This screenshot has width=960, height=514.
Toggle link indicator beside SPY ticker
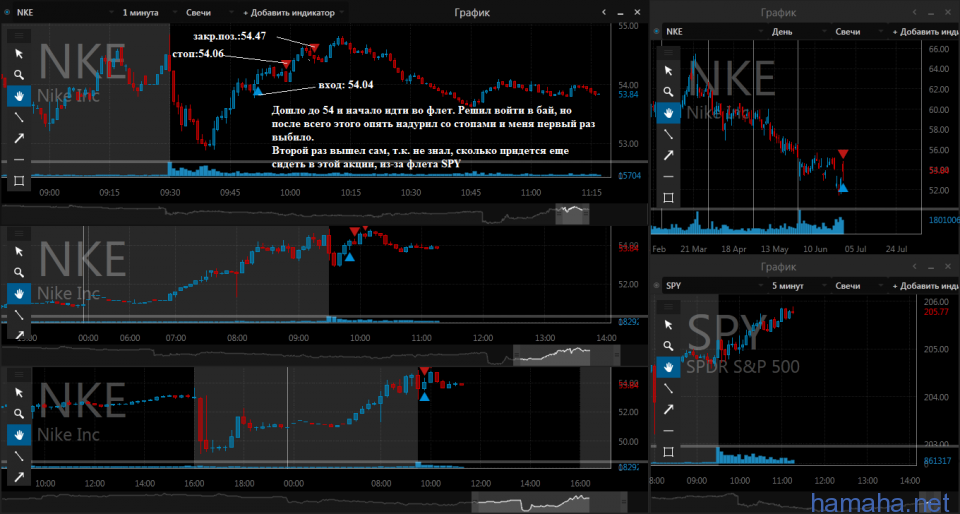click(x=657, y=286)
